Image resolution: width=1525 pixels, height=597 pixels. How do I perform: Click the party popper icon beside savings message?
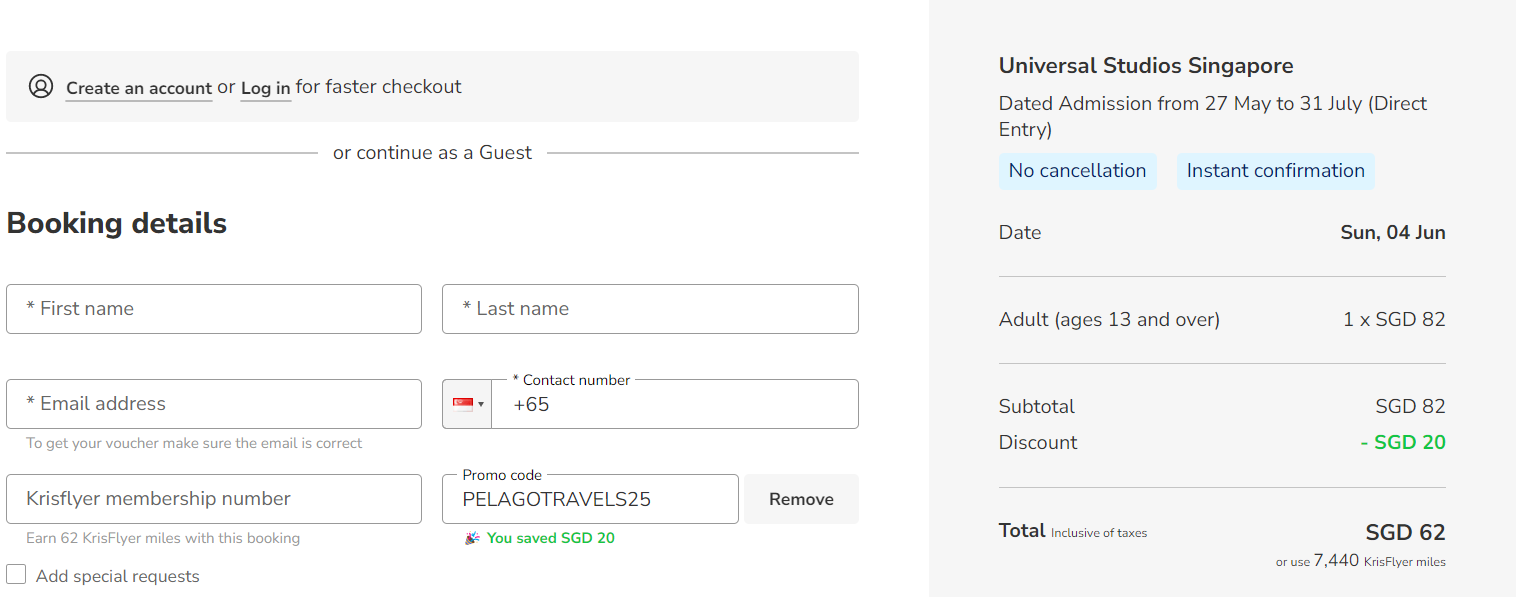click(470, 538)
